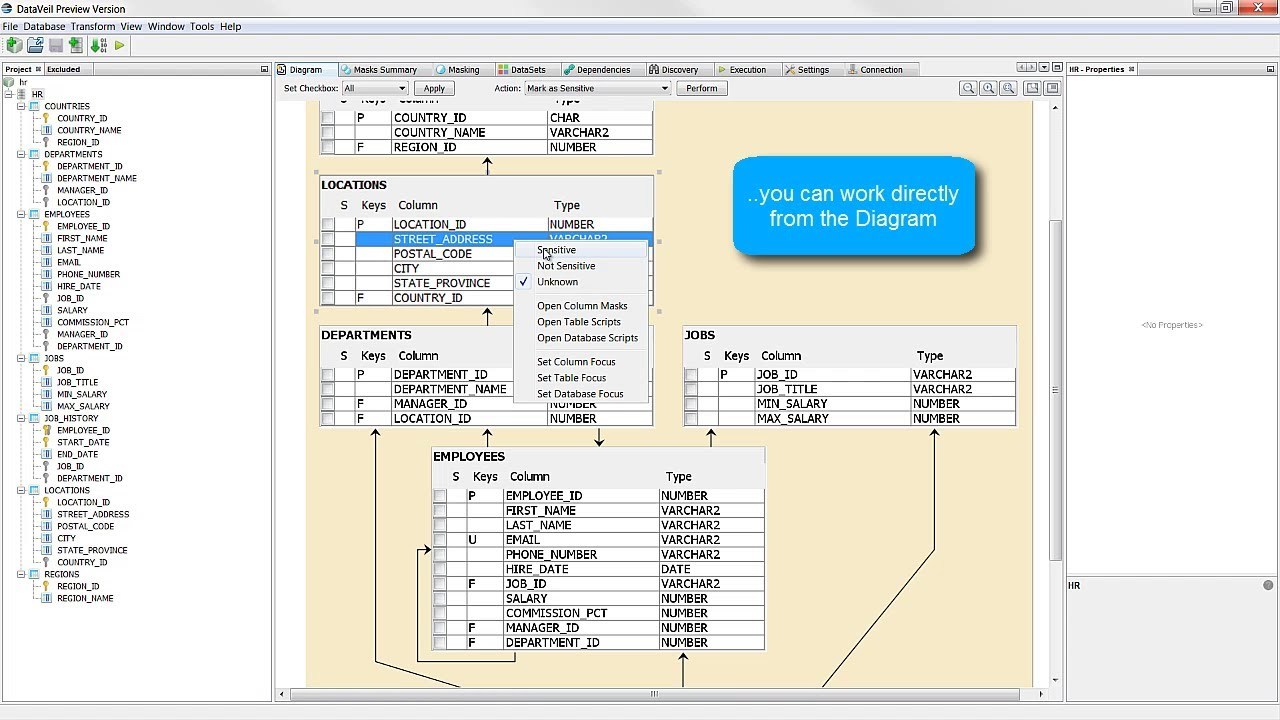
Task: Switch to the Masks Summary tab
Action: pyautogui.click(x=384, y=70)
